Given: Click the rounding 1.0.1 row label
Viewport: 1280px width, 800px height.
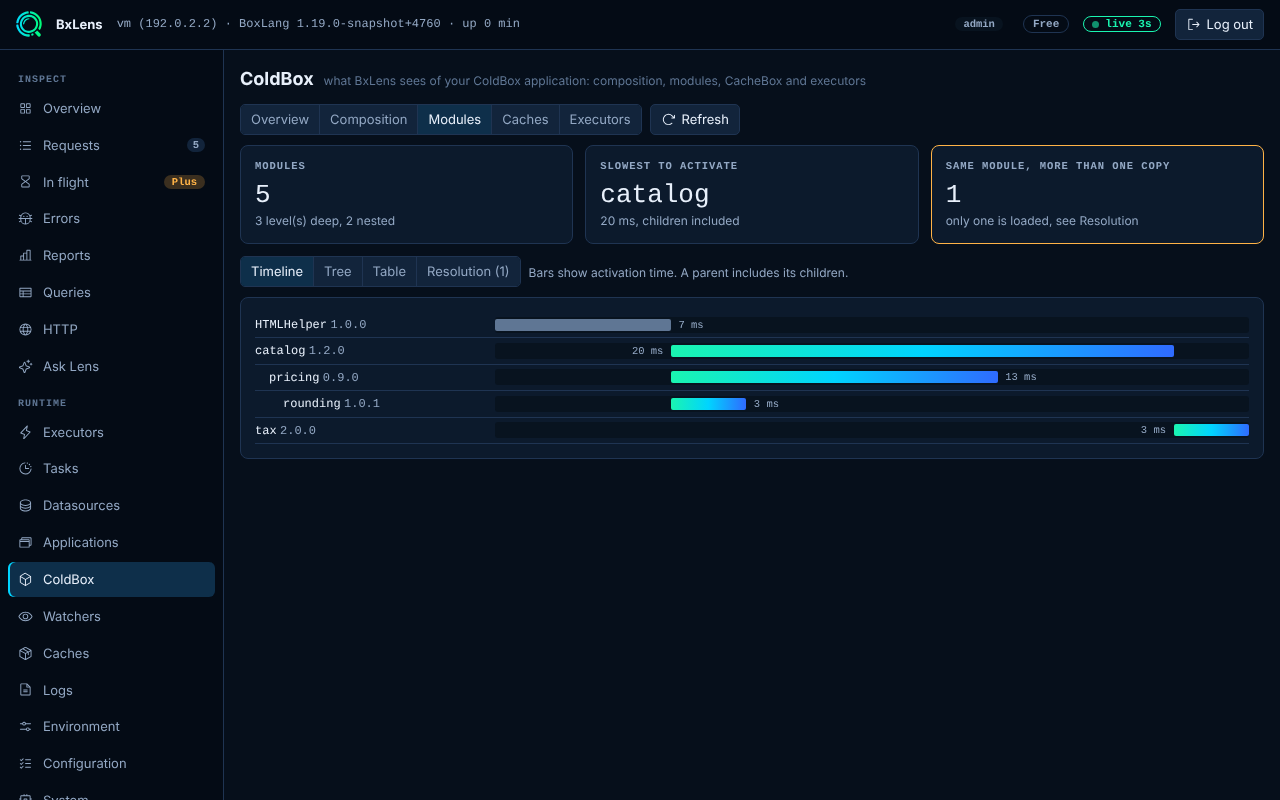Looking at the screenshot, I should click(332, 403).
